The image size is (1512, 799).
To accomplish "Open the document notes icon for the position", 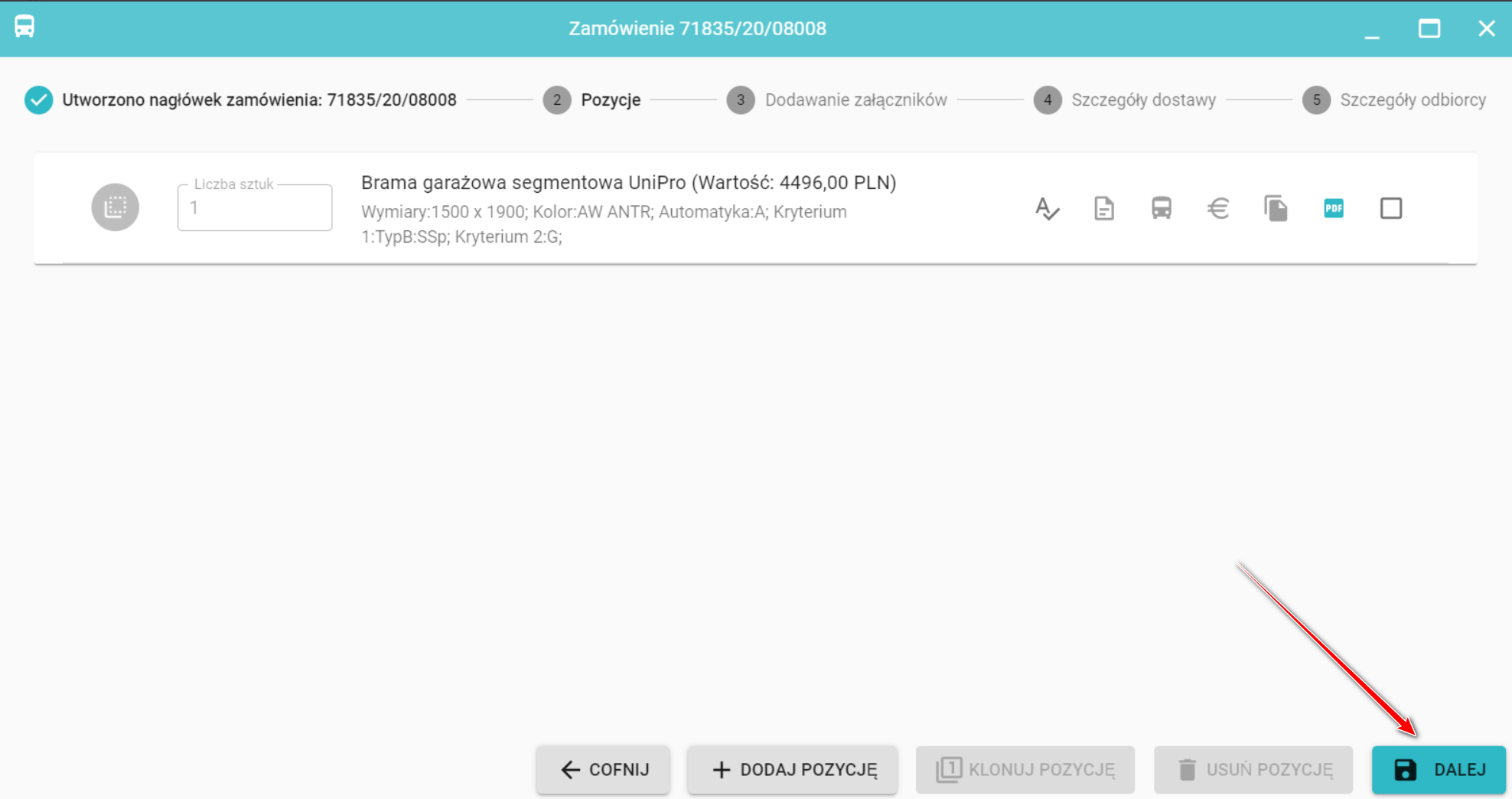I will (x=1103, y=208).
